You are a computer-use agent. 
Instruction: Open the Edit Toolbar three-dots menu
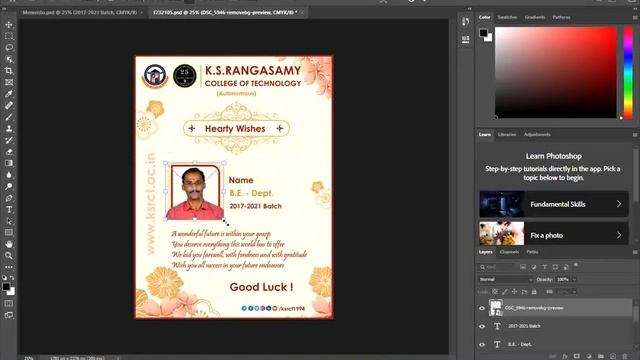coord(9,267)
